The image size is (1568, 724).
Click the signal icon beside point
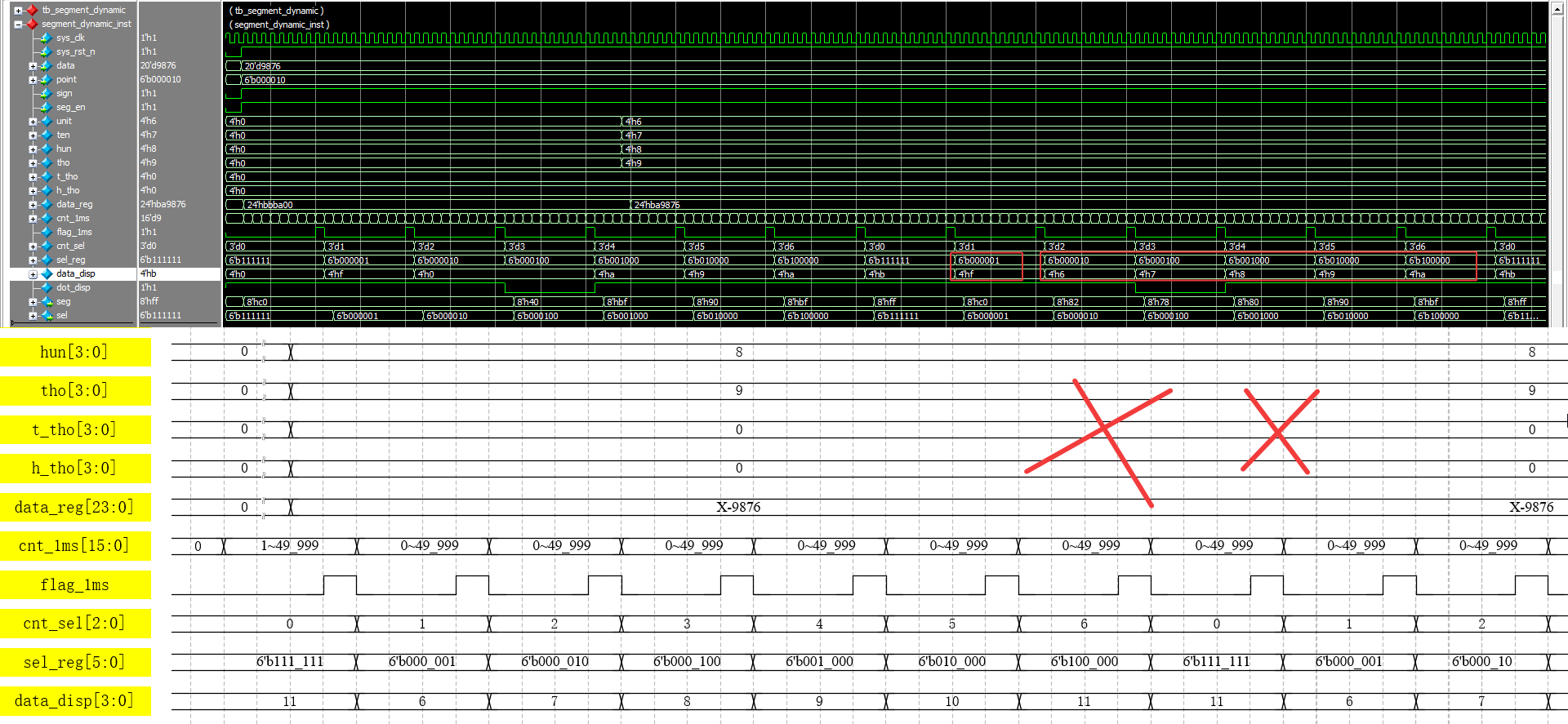pos(47,79)
